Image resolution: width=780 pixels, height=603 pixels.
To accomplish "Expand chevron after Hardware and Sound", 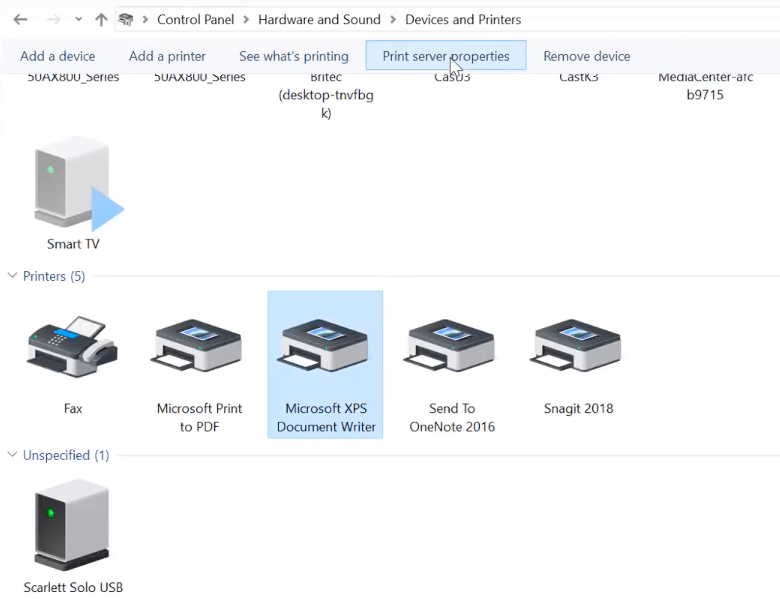I will [x=393, y=19].
